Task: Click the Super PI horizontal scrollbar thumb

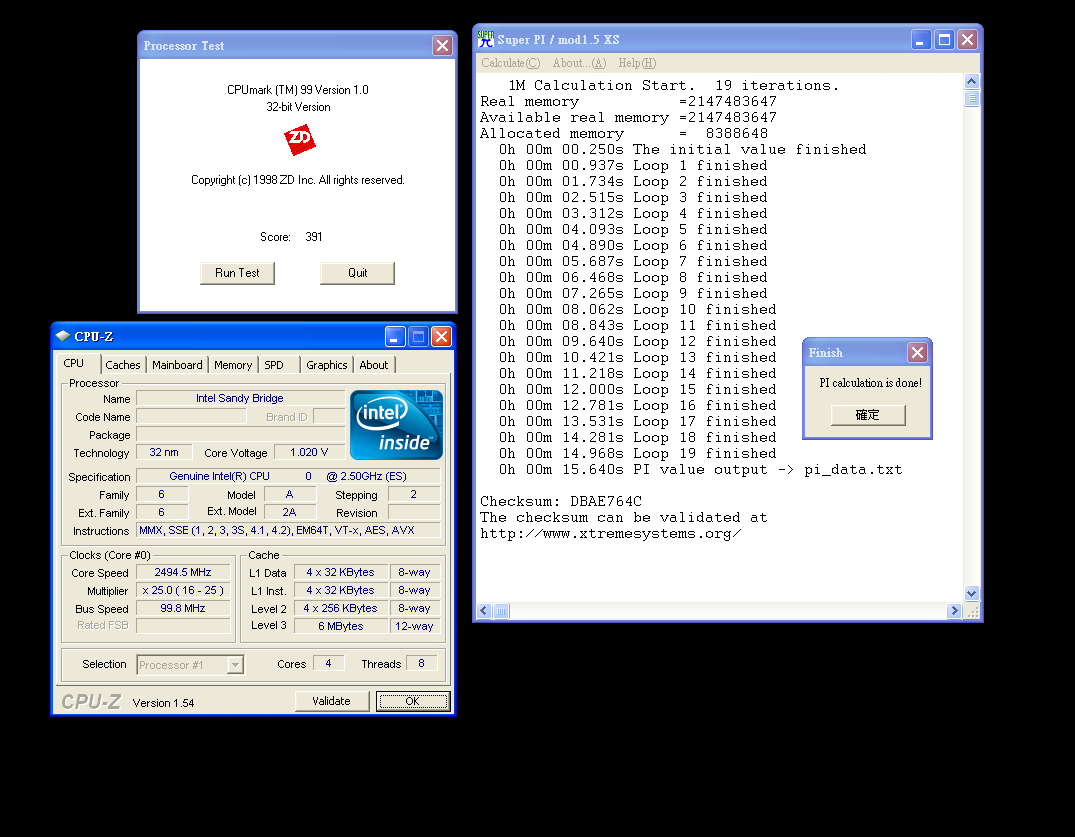Action: pyautogui.click(x=501, y=611)
